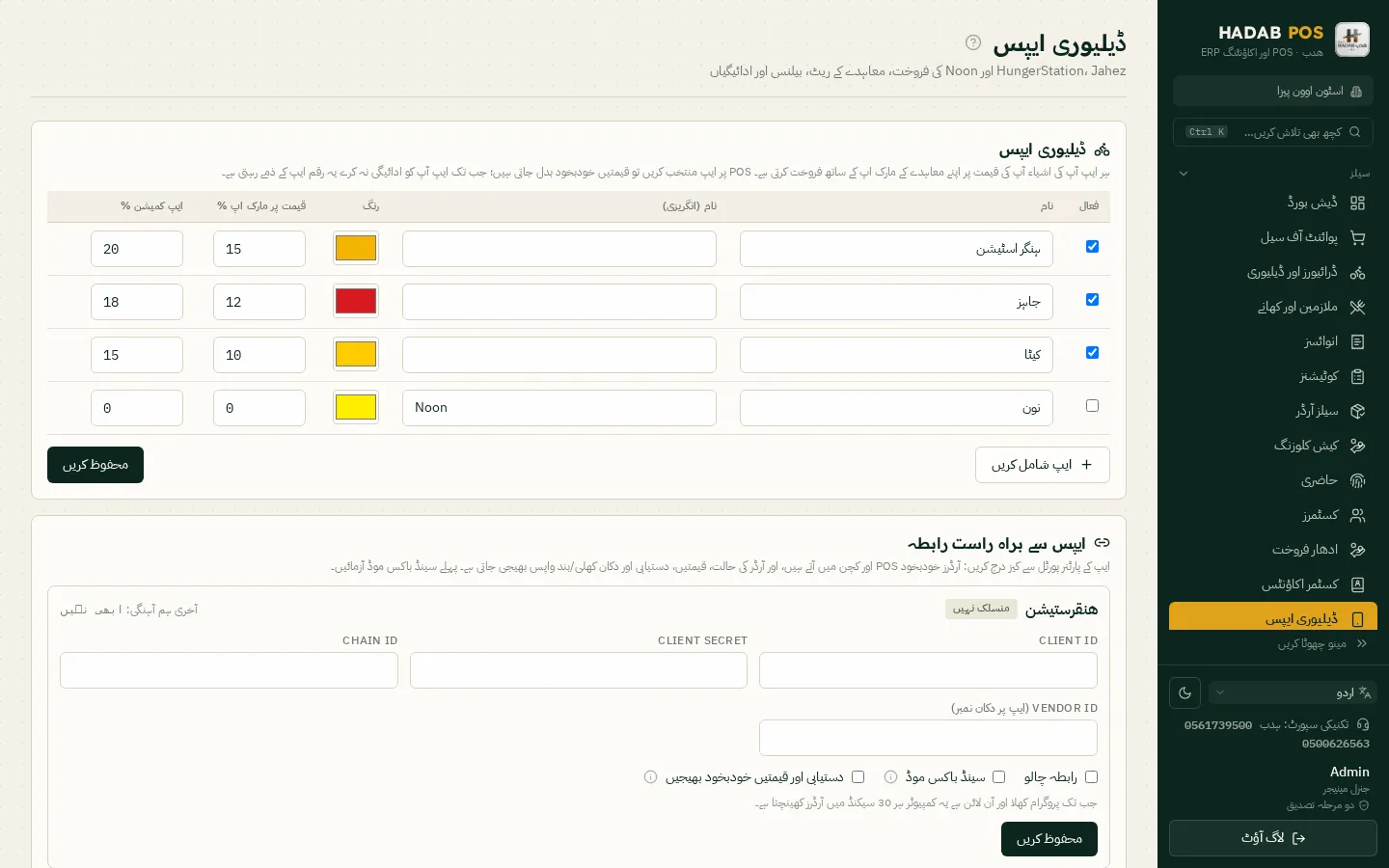Click the VENDOR ID input field

928,738
